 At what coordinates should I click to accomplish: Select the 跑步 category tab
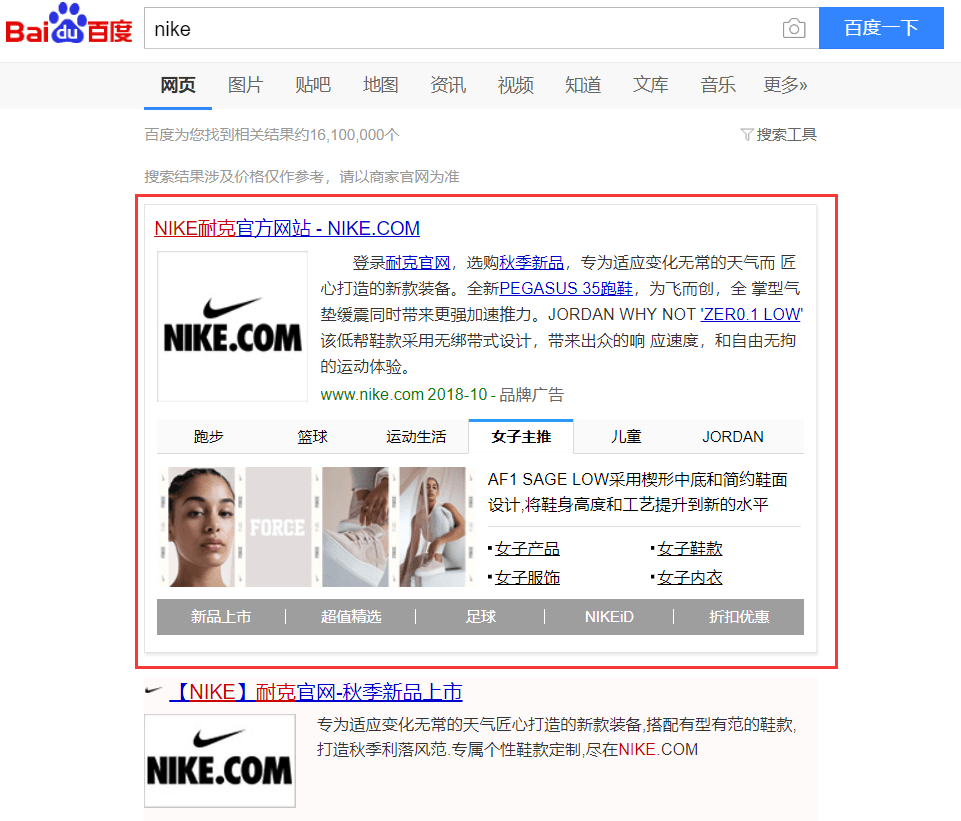coord(208,436)
